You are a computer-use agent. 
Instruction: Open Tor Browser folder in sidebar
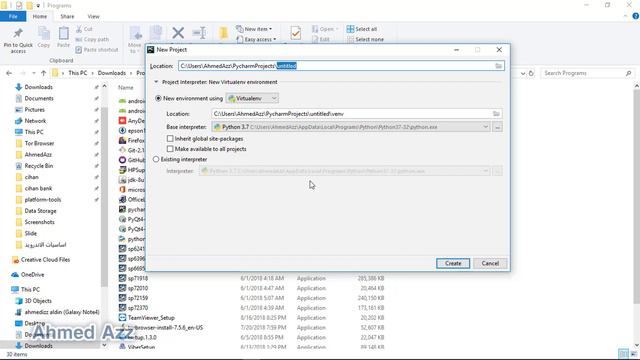pos(39,143)
